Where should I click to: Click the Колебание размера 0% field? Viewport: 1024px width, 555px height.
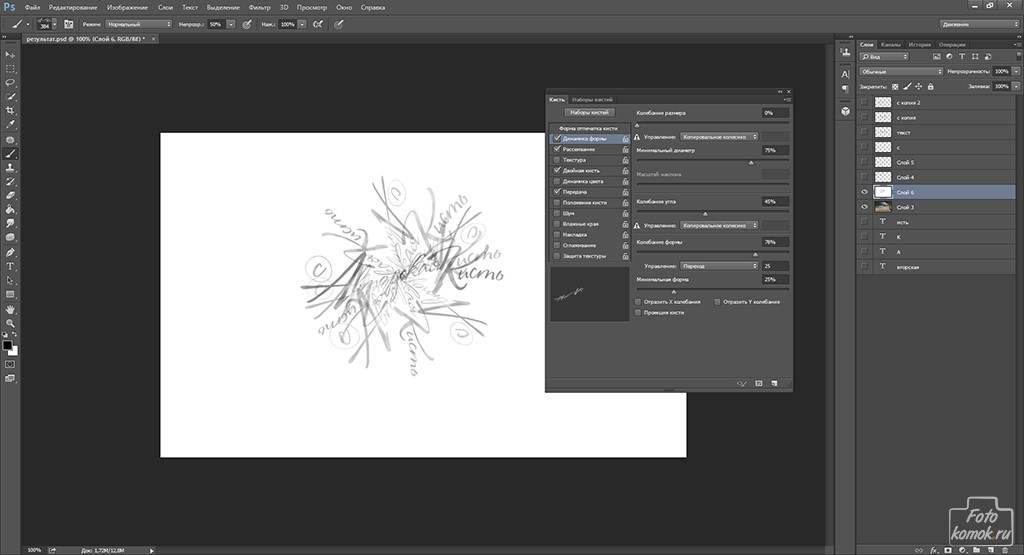click(x=775, y=113)
